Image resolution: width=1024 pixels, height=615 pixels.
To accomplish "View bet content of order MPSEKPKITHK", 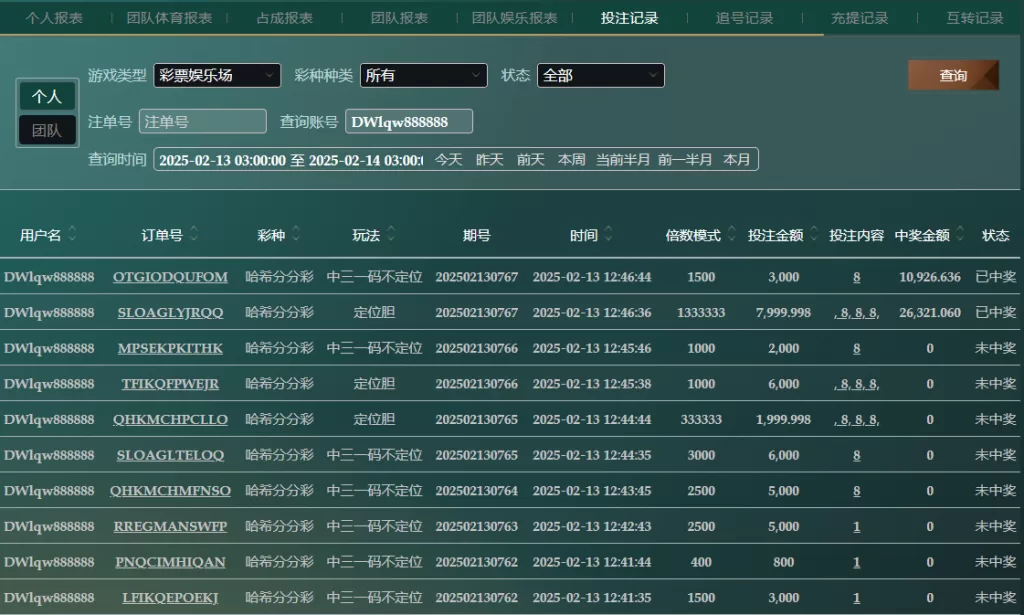I will pyautogui.click(x=856, y=348).
